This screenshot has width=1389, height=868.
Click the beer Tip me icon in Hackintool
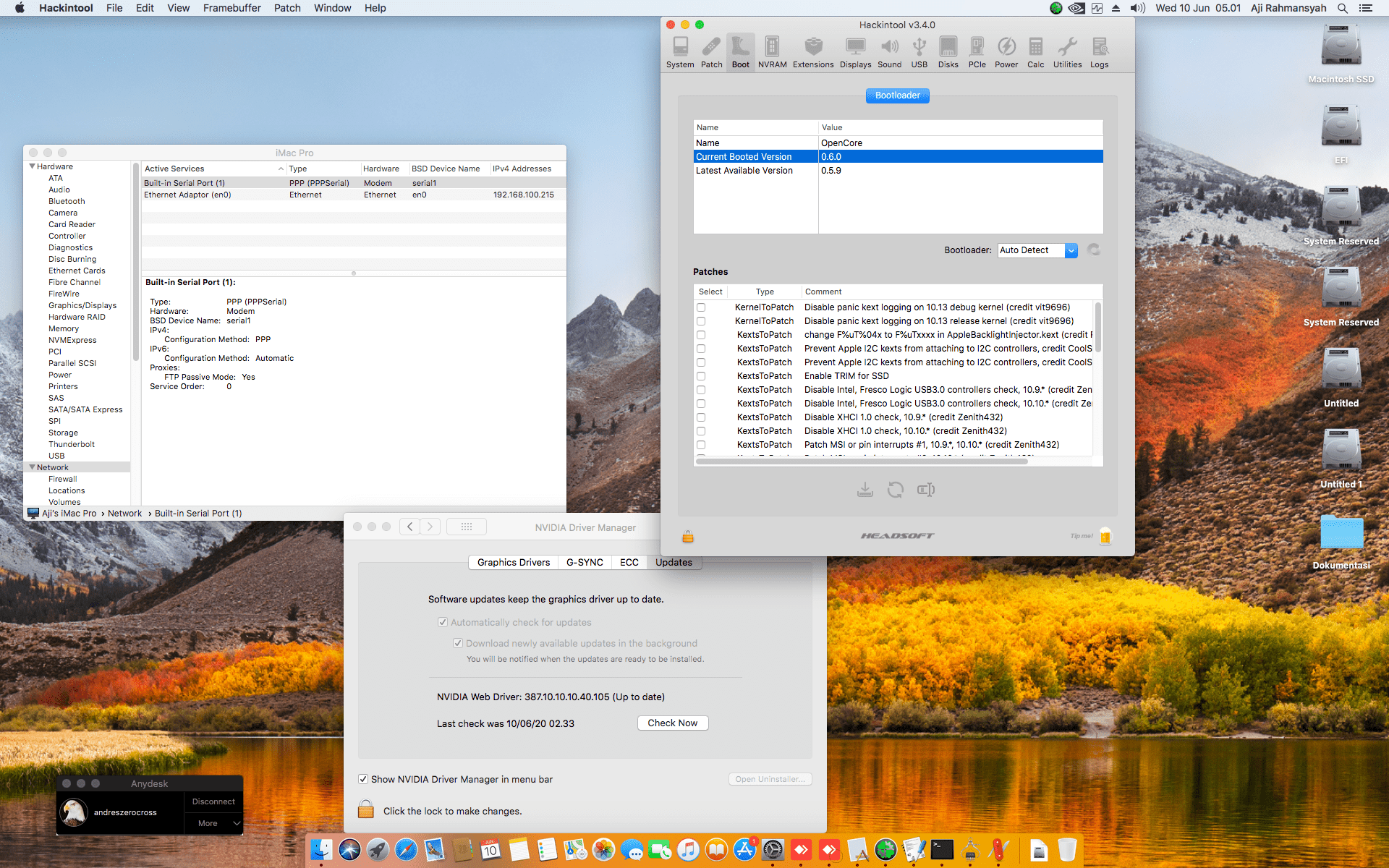(1105, 536)
